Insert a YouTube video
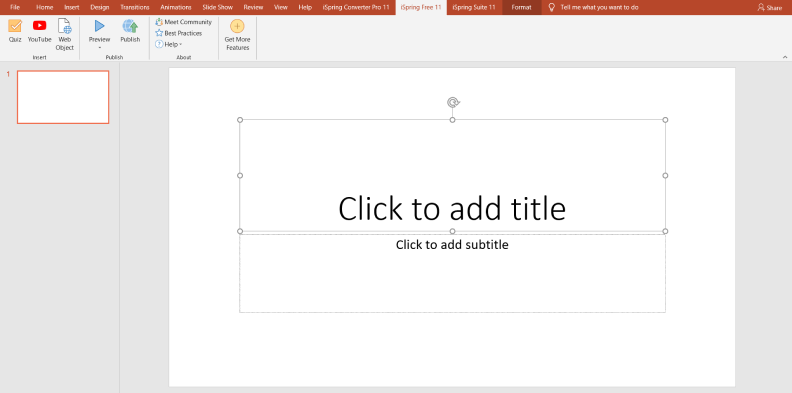This screenshot has width=792, height=393. click(x=39, y=31)
